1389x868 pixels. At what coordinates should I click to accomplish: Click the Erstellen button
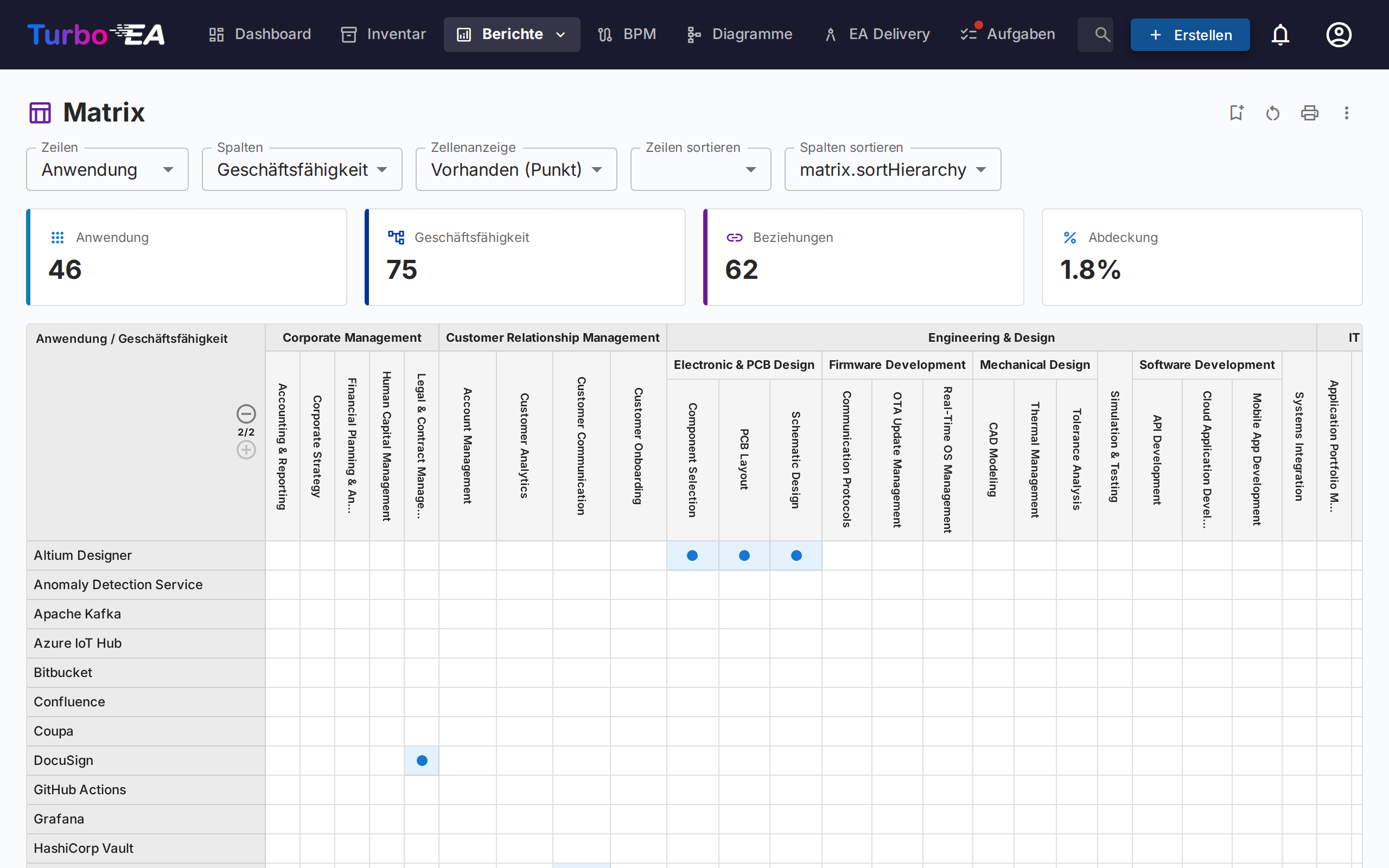1190,34
